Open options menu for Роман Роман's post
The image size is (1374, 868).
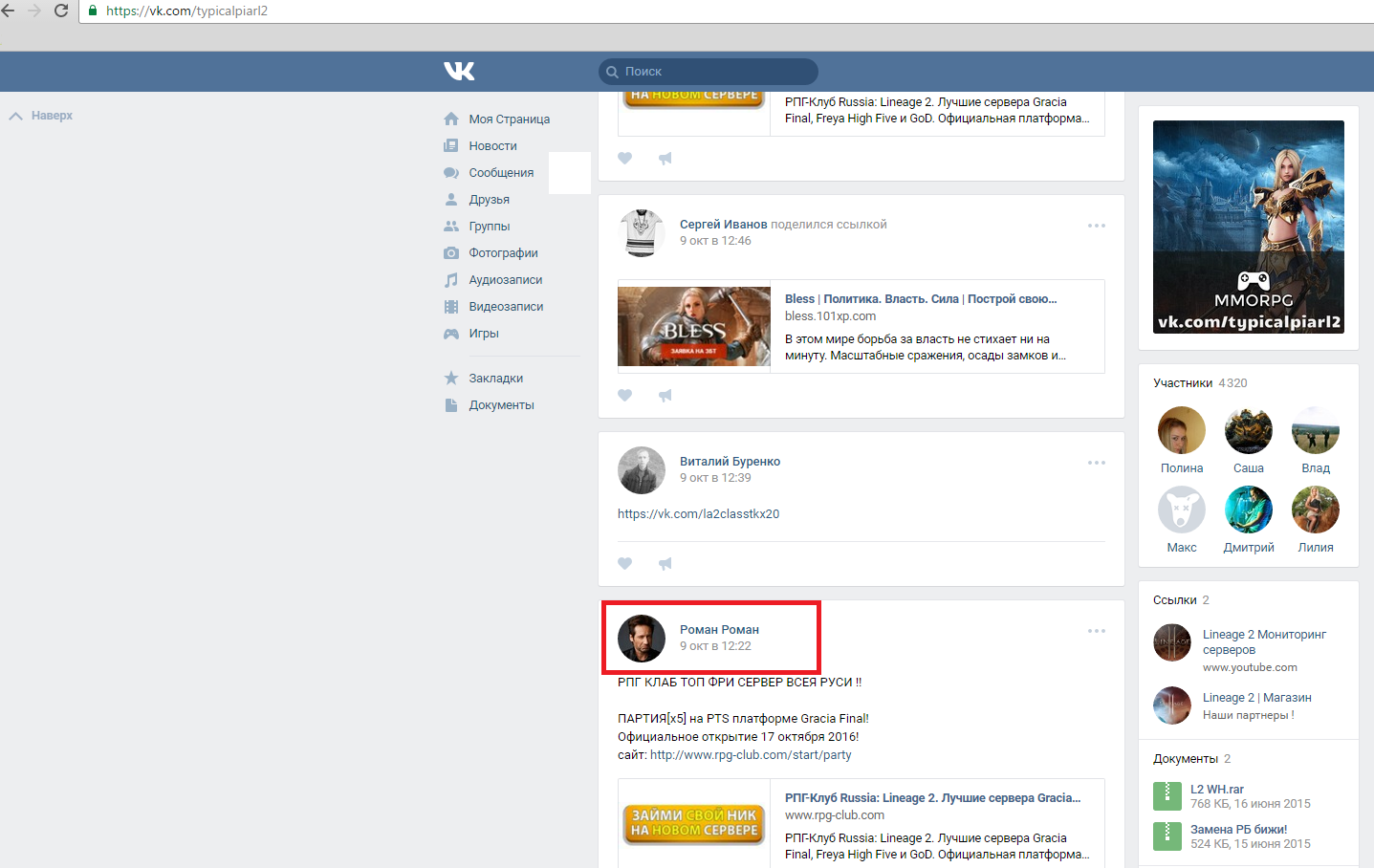click(x=1097, y=631)
